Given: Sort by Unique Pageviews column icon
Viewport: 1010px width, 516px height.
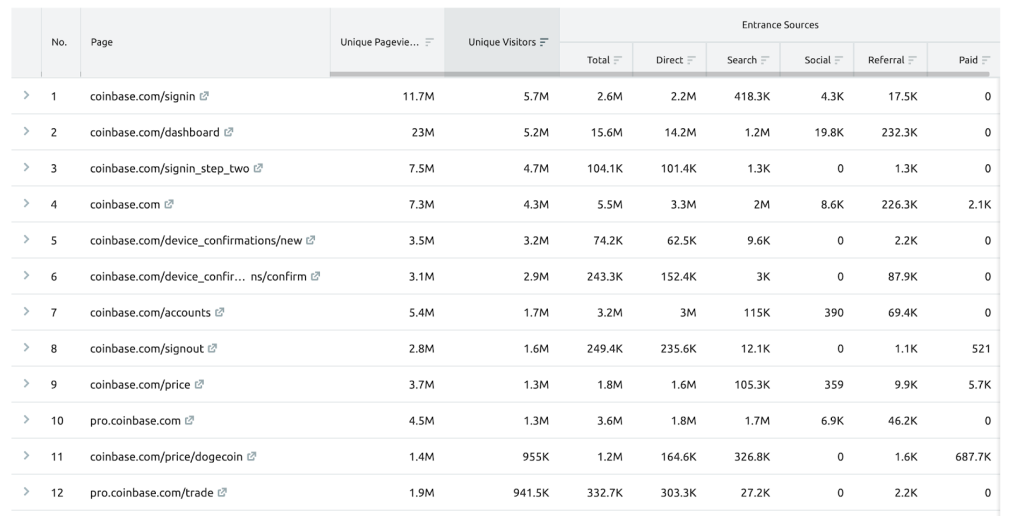Looking at the screenshot, I should pos(429,42).
